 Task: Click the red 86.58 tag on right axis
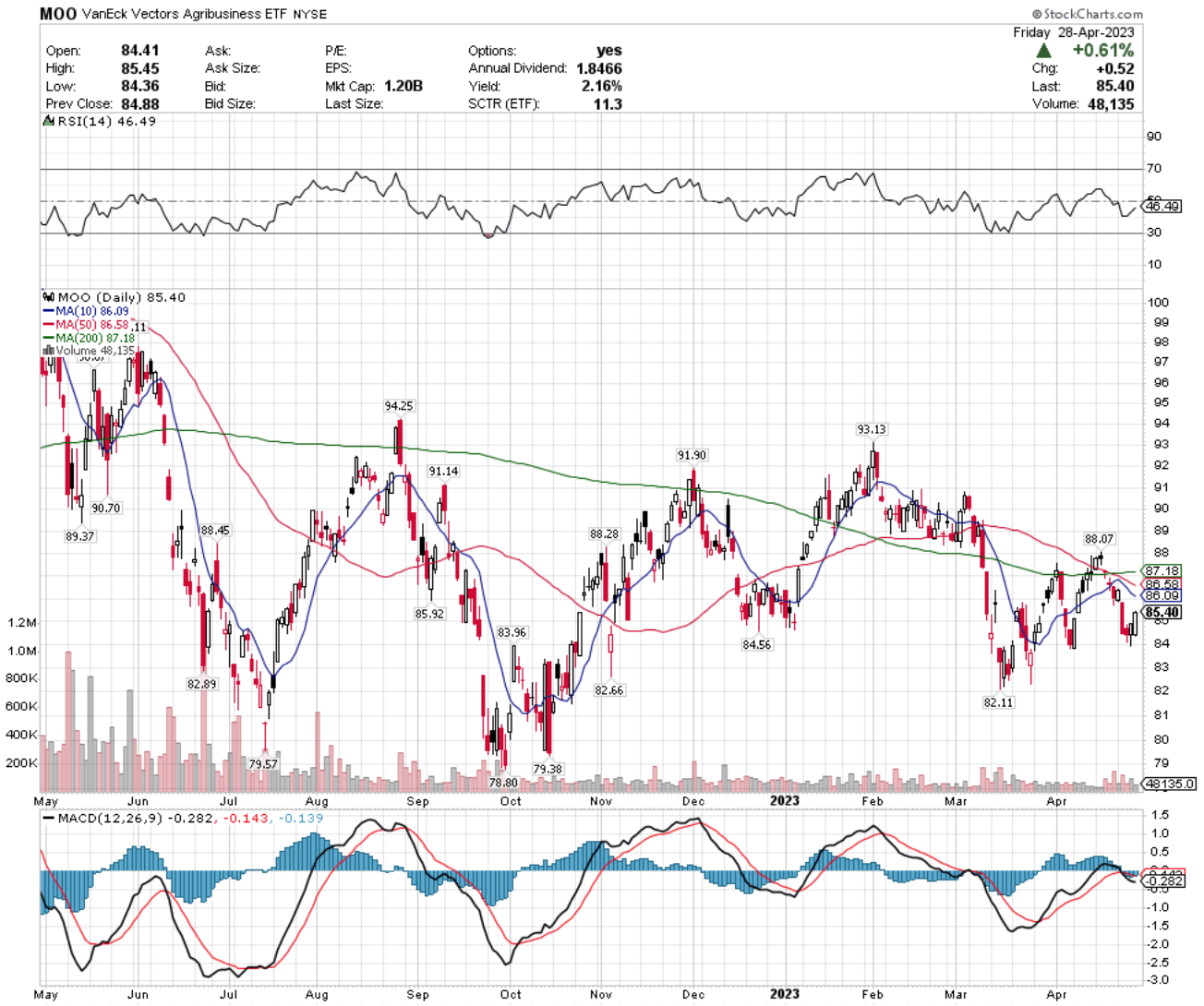[x=1162, y=584]
